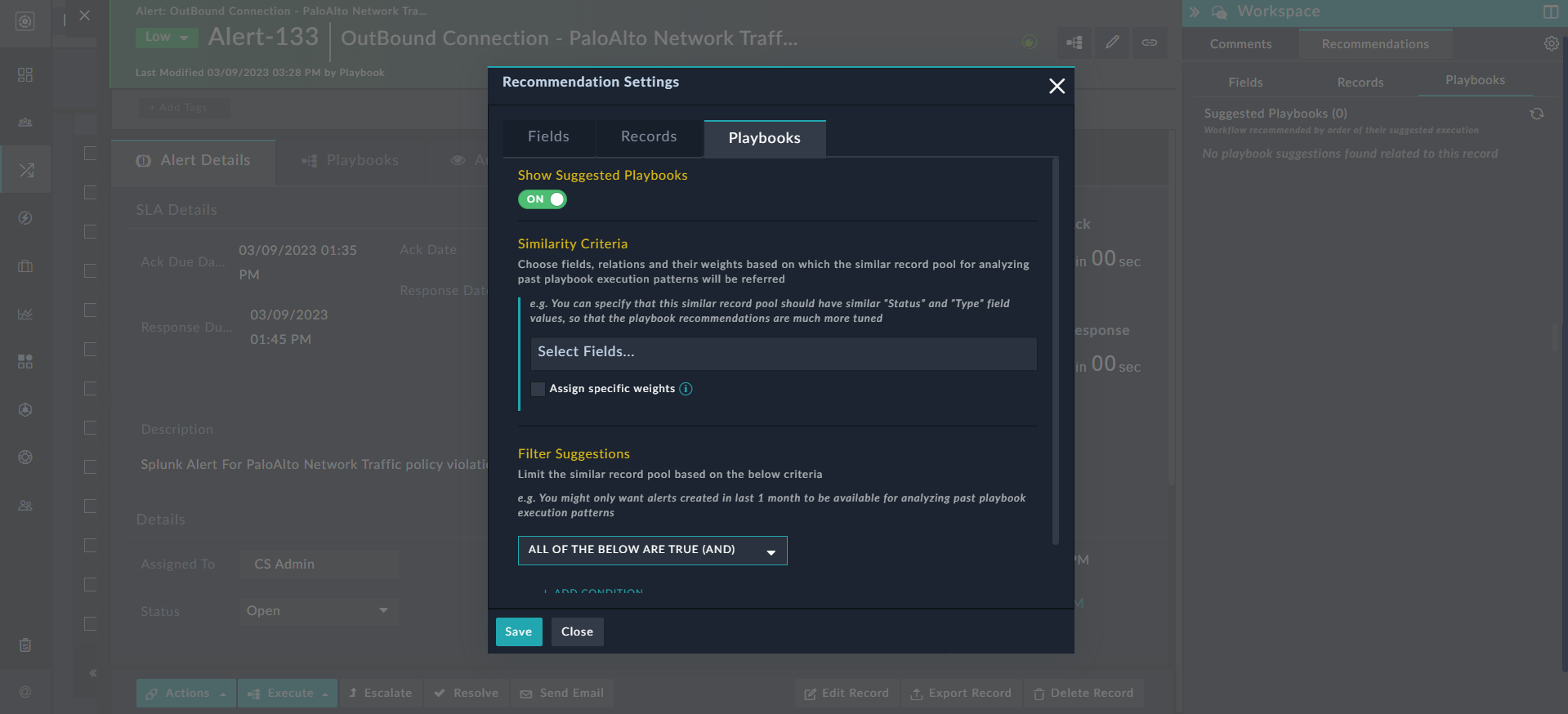
Task: Switch to Fields tab in Recommendation Settings
Action: (x=548, y=137)
